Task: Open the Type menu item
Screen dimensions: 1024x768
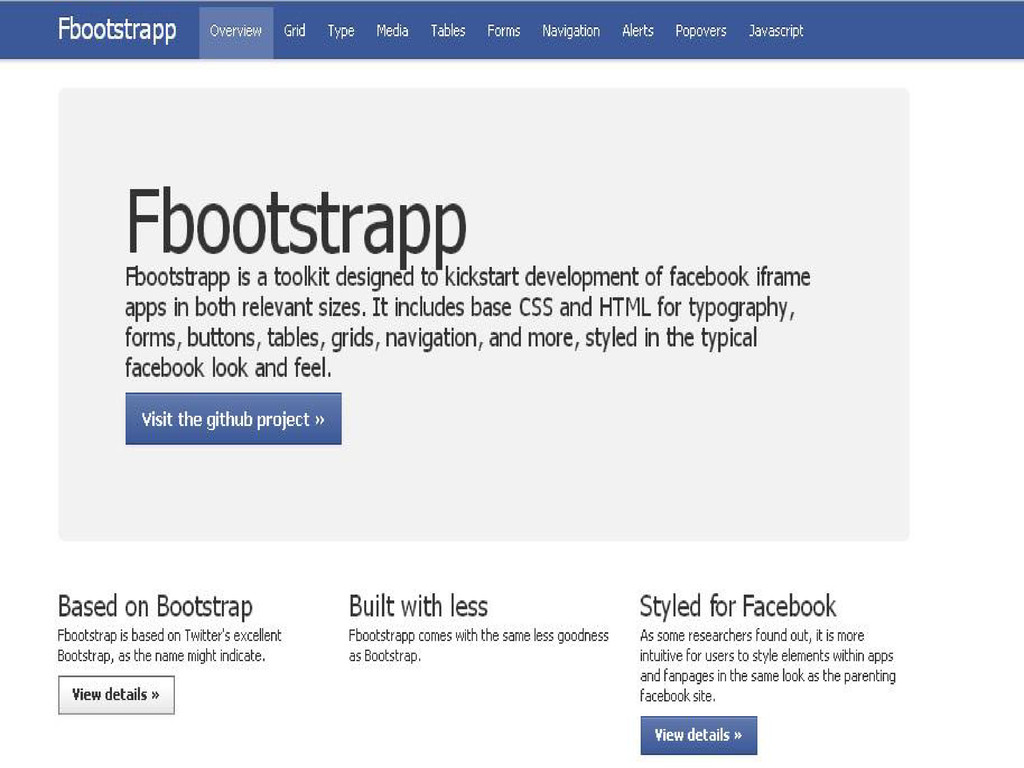Action: pos(341,31)
